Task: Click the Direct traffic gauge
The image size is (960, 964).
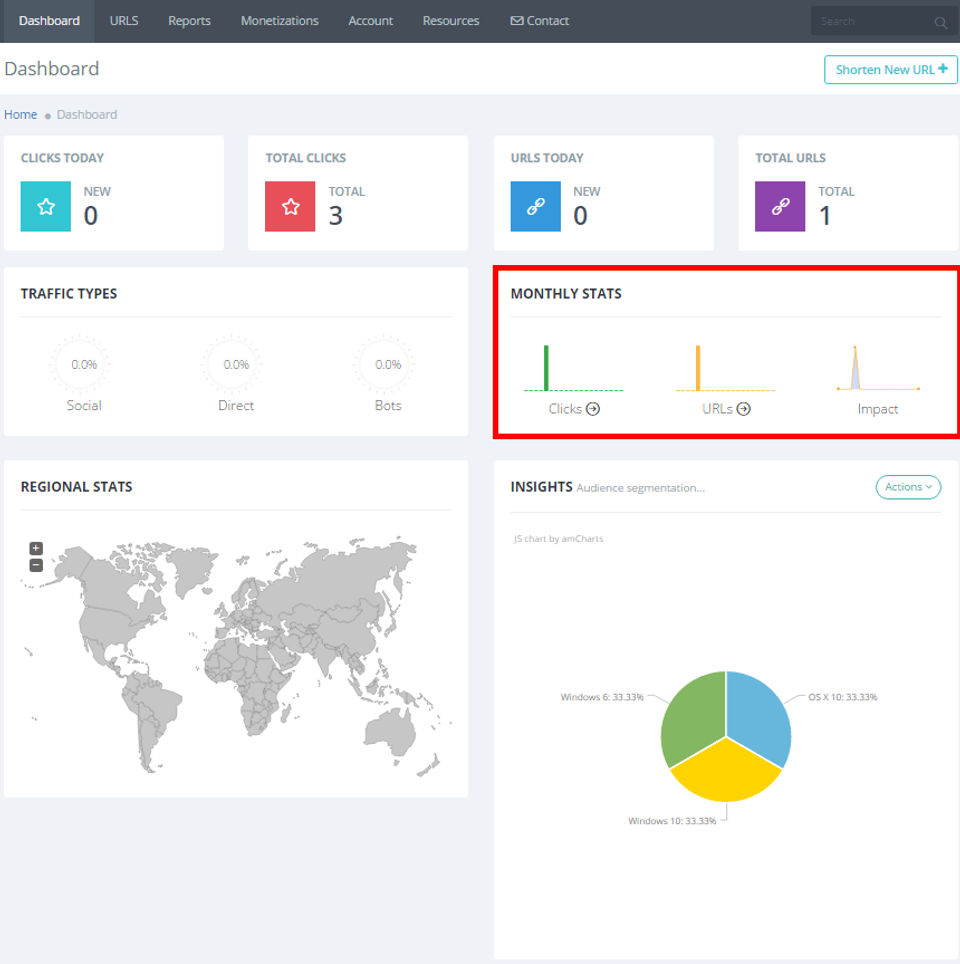Action: coord(232,364)
